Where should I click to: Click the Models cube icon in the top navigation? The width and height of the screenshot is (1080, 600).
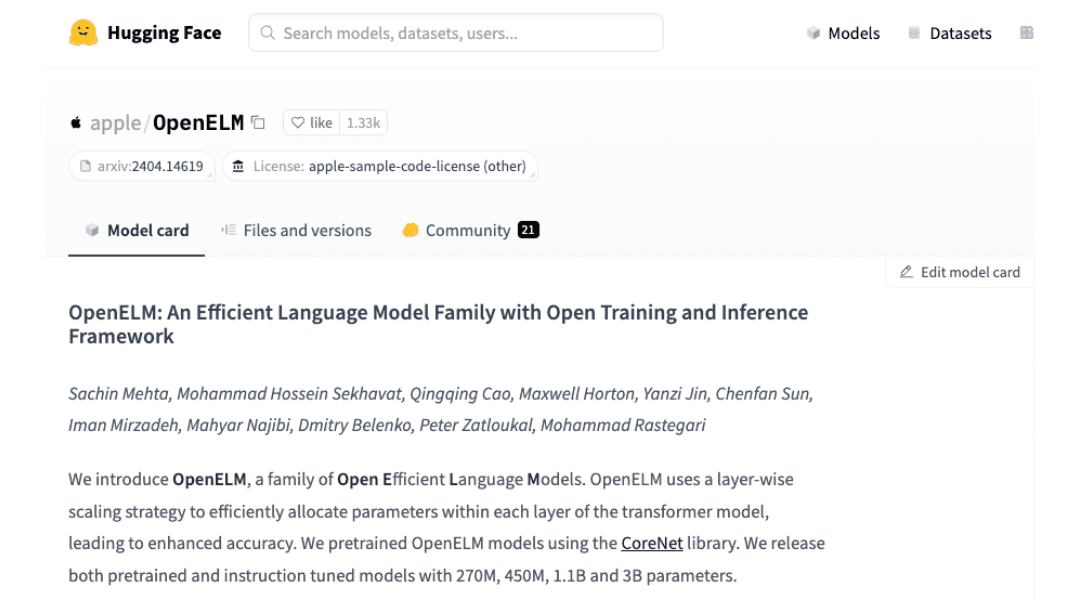coord(813,33)
